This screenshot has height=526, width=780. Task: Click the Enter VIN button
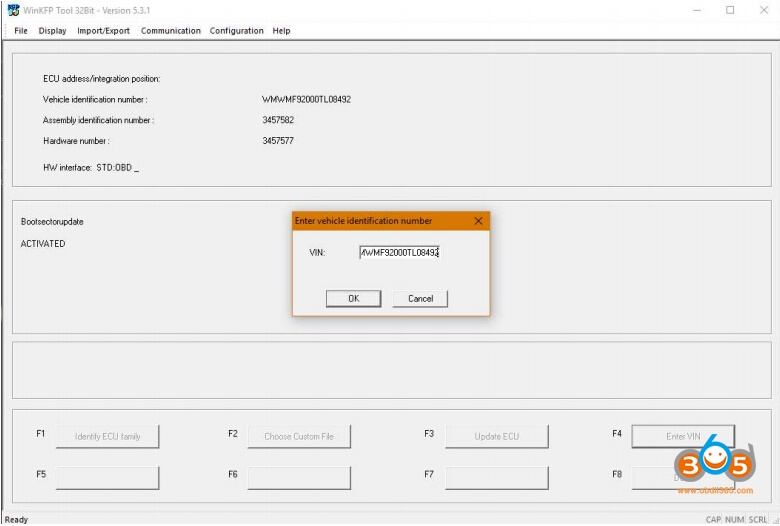point(683,436)
